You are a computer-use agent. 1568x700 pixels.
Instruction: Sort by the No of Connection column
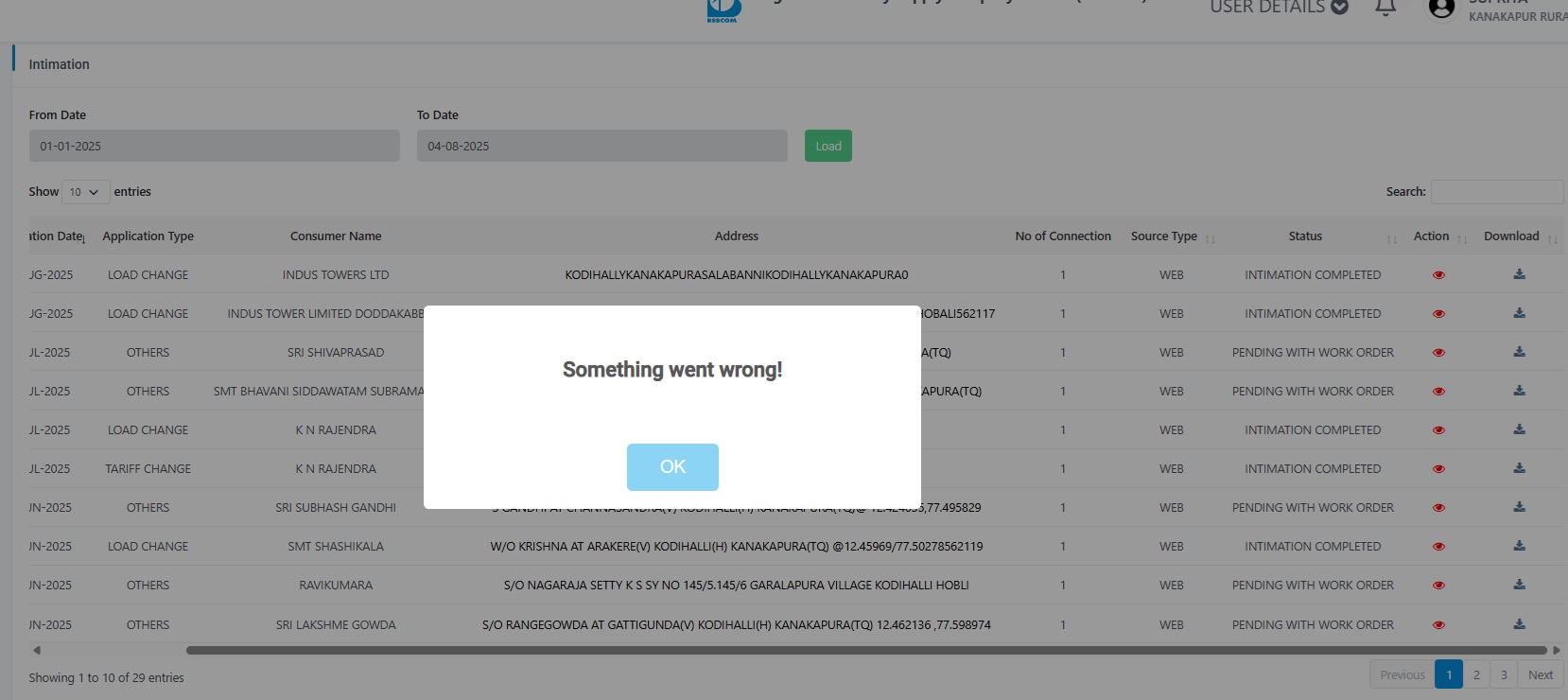pyautogui.click(x=1063, y=236)
